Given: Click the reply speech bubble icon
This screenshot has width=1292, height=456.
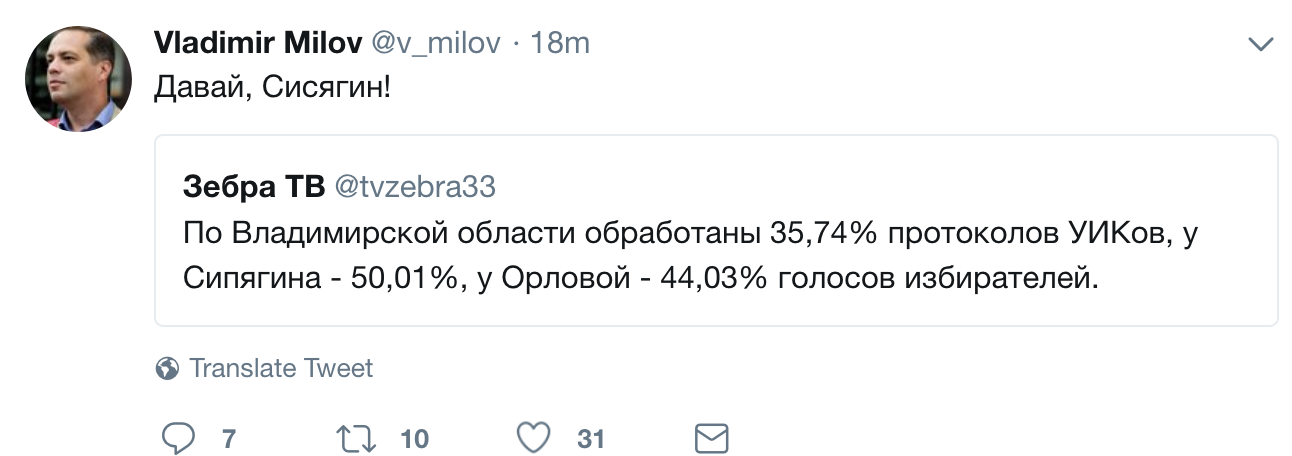Looking at the screenshot, I should (178, 438).
